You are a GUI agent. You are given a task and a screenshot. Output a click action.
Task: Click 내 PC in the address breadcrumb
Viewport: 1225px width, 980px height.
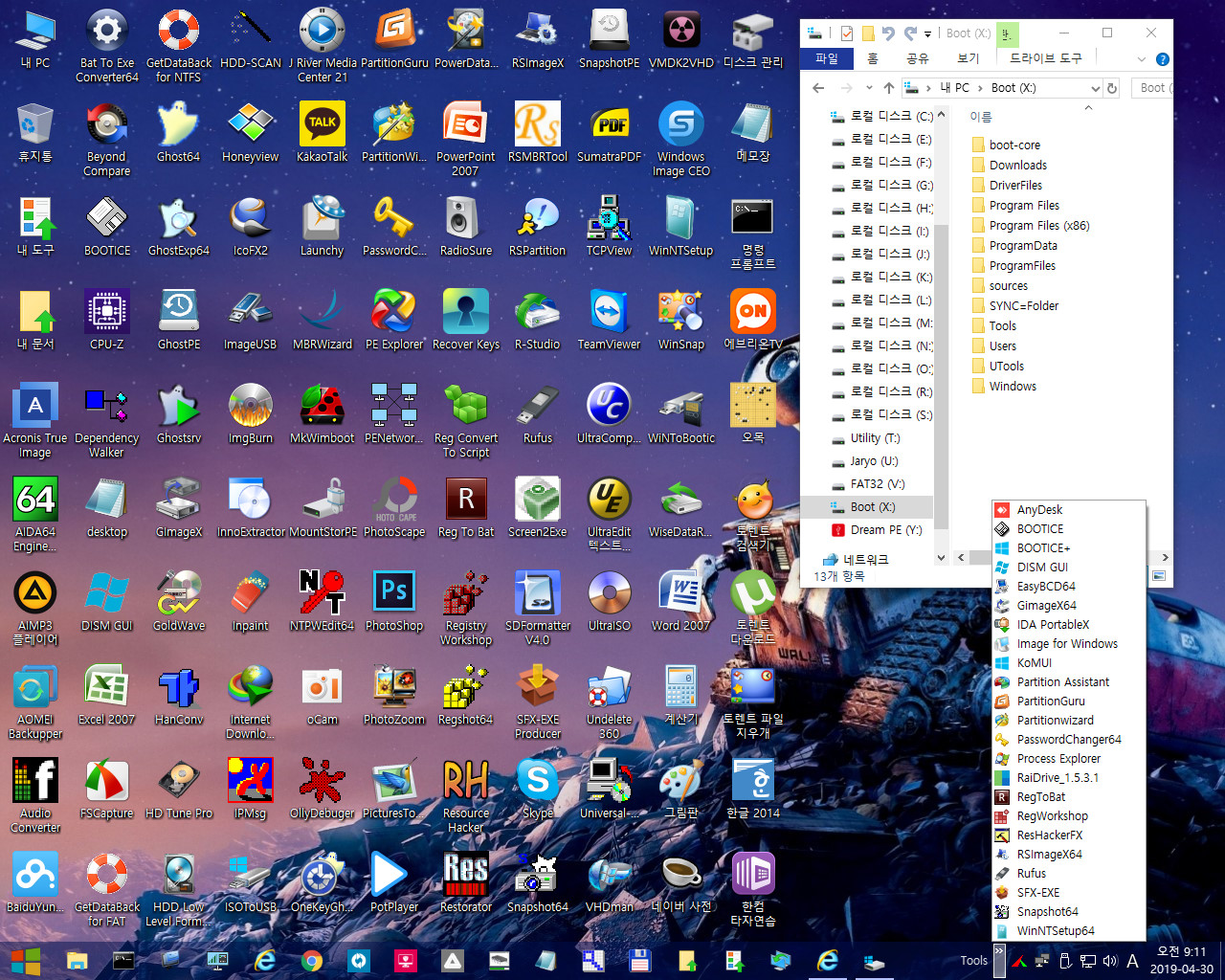pyautogui.click(x=954, y=88)
